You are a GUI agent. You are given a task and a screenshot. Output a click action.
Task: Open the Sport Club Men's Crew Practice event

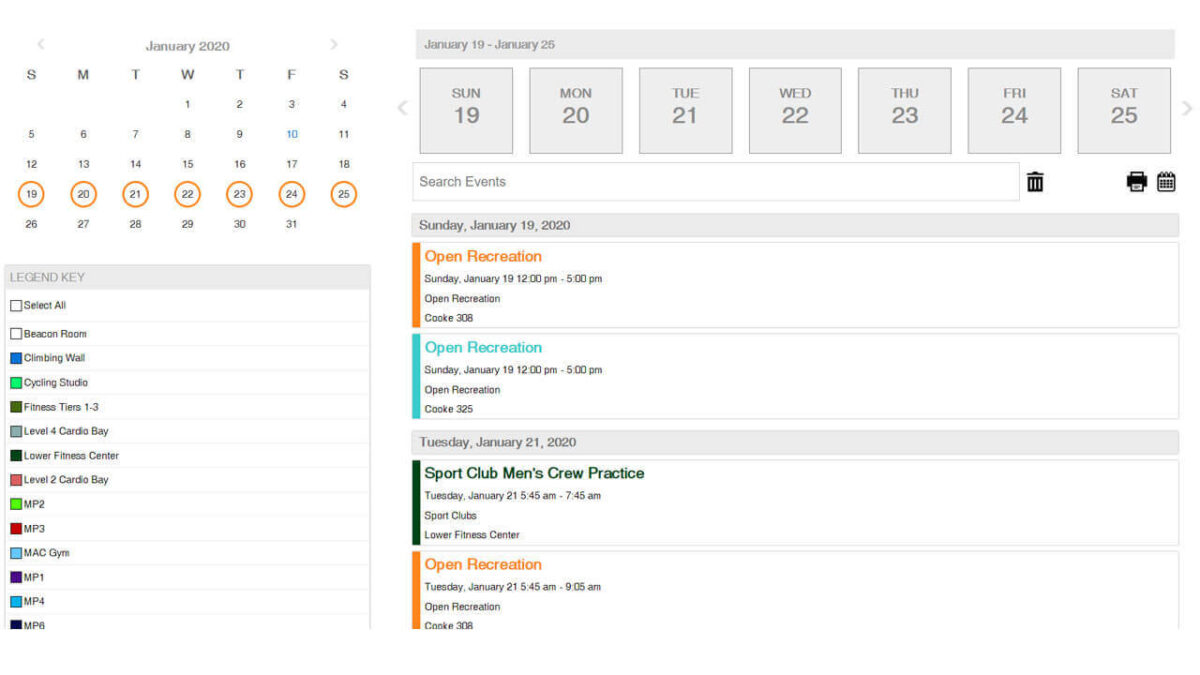[534, 472]
